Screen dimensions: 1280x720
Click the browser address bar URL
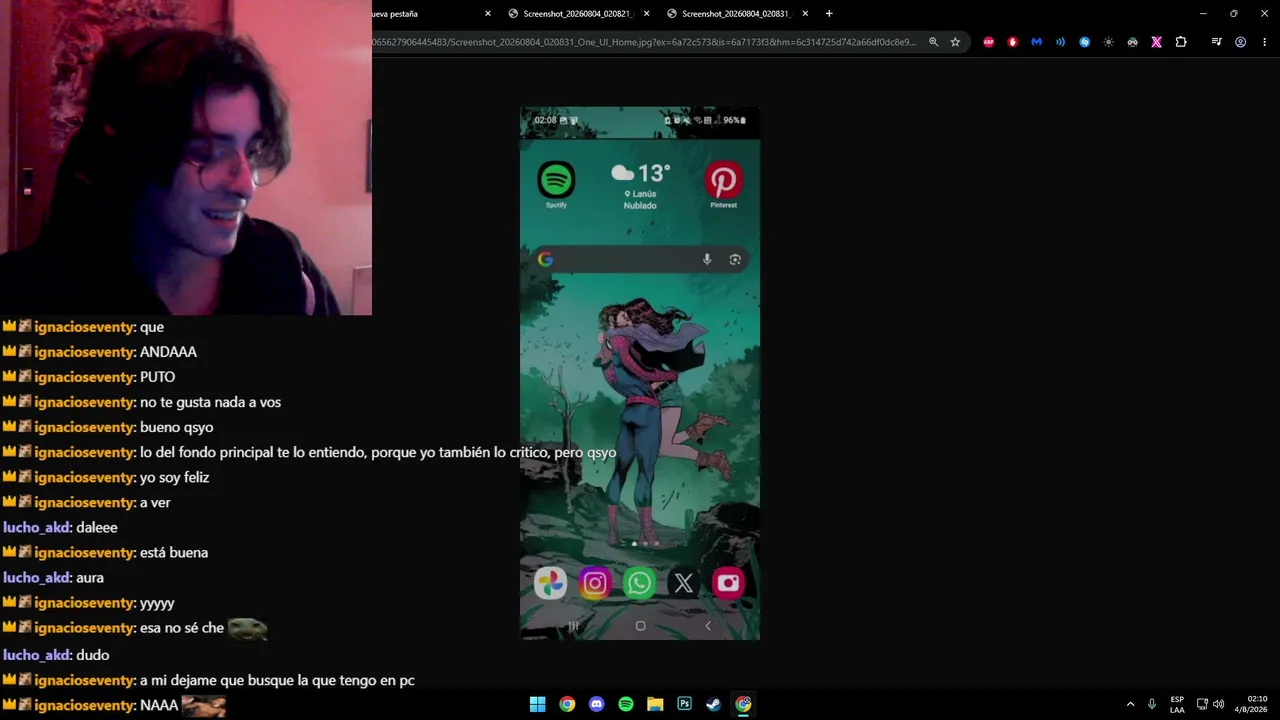644,42
